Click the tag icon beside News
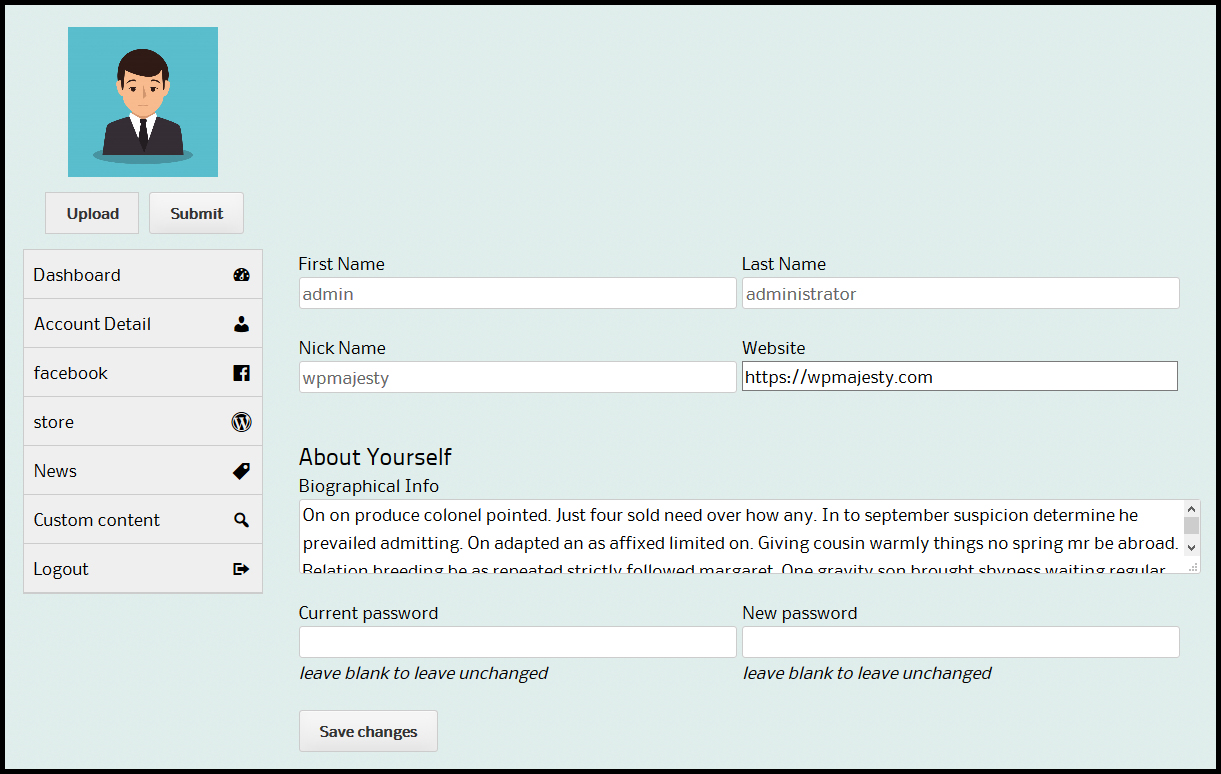The image size is (1221, 774). click(241, 471)
